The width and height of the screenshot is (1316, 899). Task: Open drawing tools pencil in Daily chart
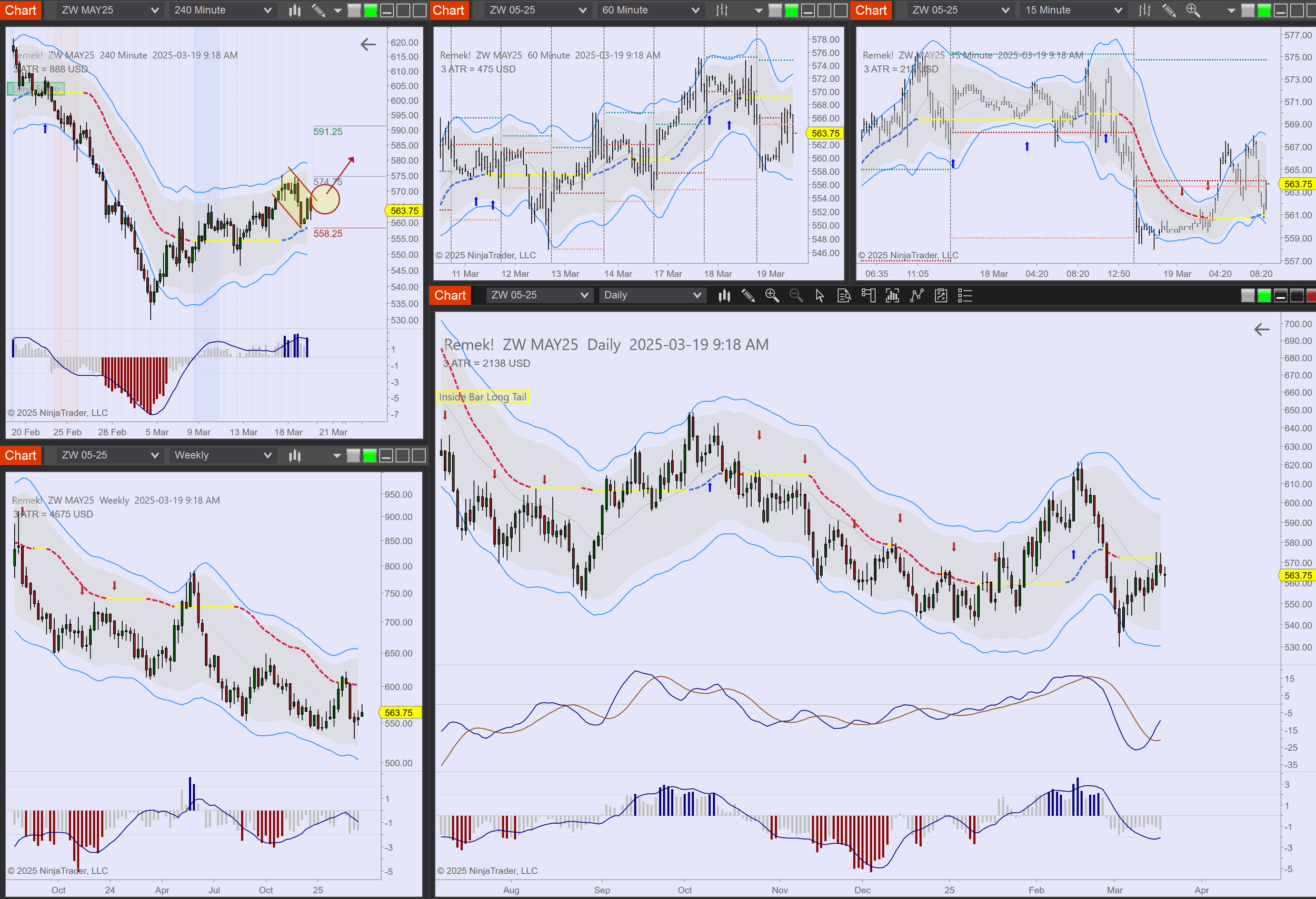click(x=747, y=295)
